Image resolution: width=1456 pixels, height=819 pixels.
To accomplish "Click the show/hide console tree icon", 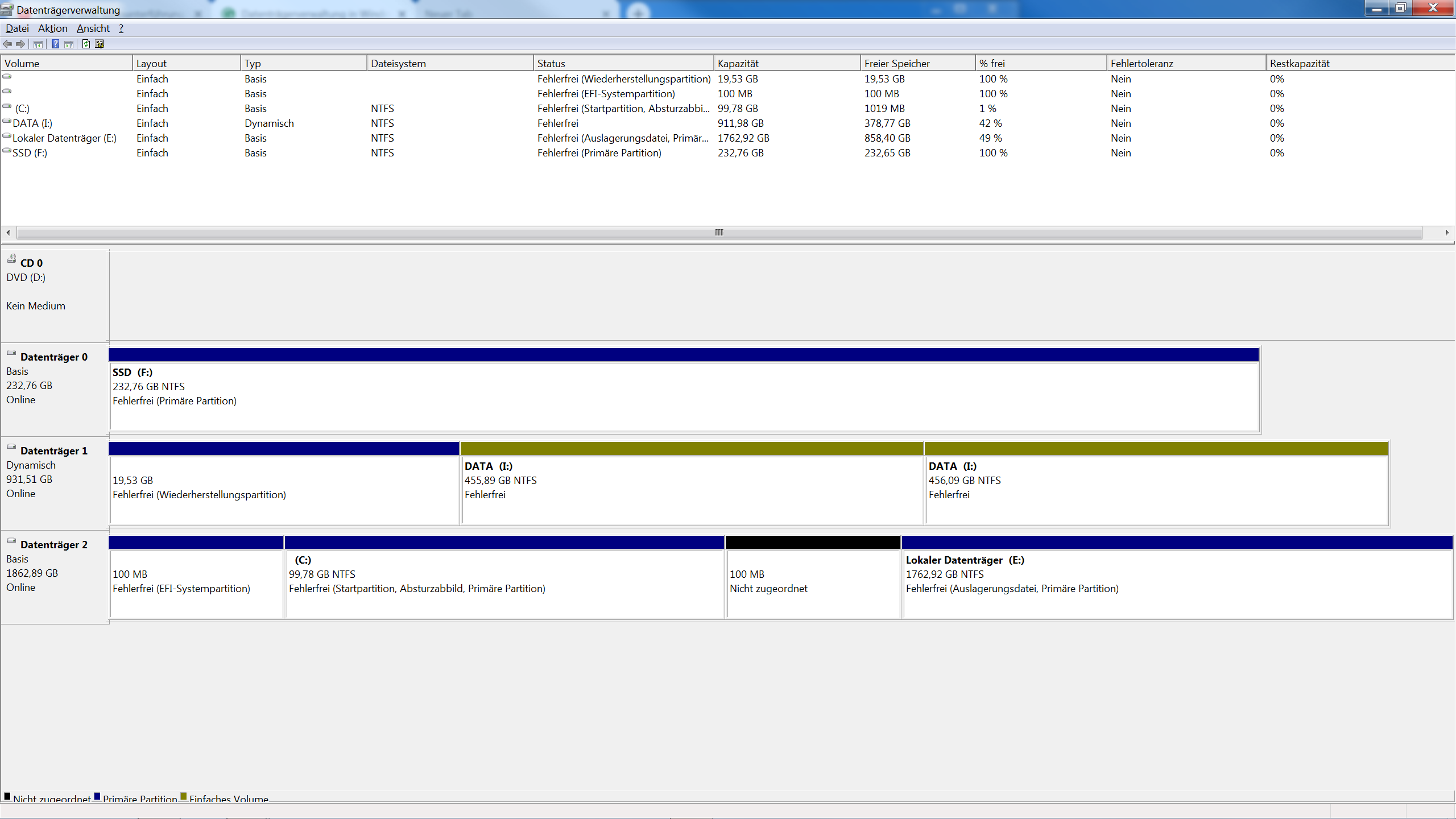I will click(38, 44).
